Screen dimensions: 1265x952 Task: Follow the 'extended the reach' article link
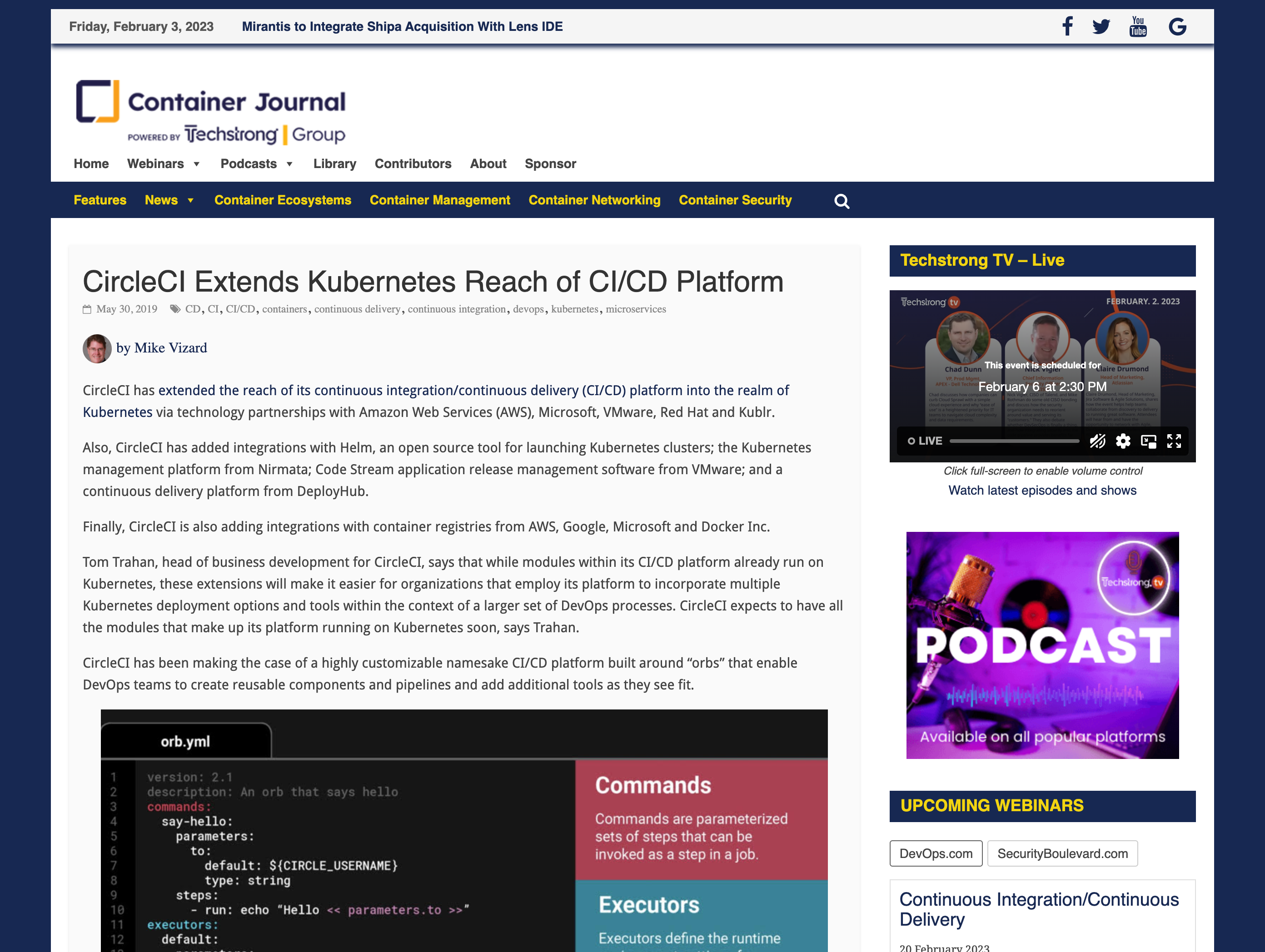pyautogui.click(x=436, y=402)
